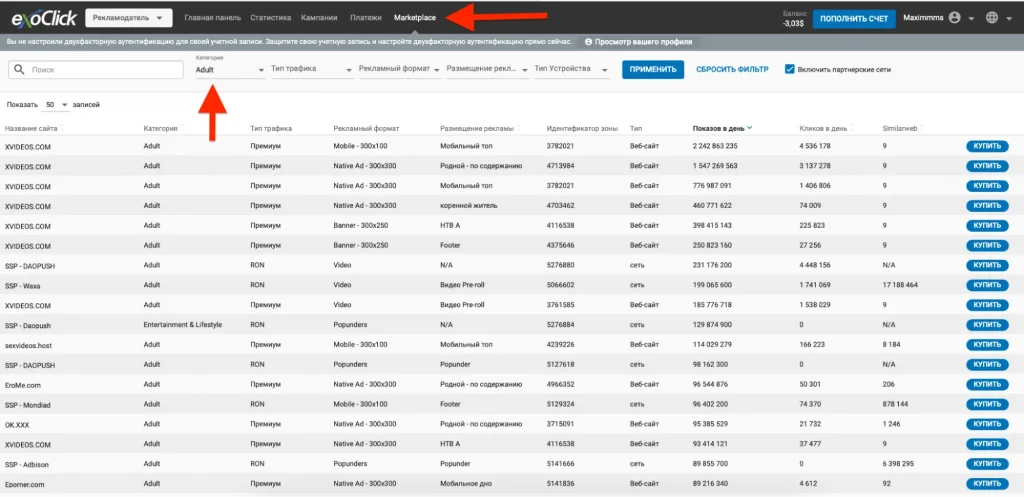The height and width of the screenshot is (497, 1024).
Task: Buy the Eporner.com Native Ad placement
Action: coord(987,484)
